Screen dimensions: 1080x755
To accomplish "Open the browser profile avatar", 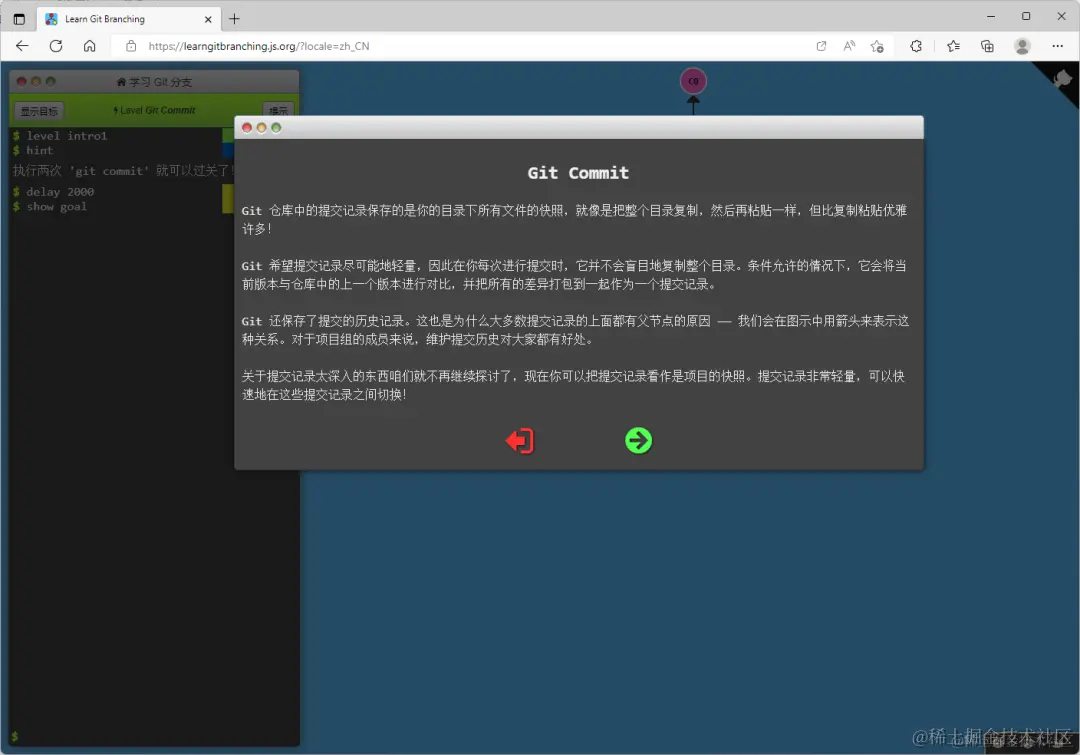I will [x=1022, y=46].
